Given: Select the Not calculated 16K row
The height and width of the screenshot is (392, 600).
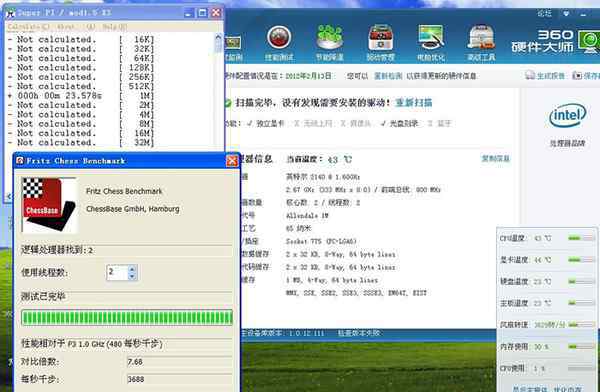Looking at the screenshot, I should click(81, 39).
